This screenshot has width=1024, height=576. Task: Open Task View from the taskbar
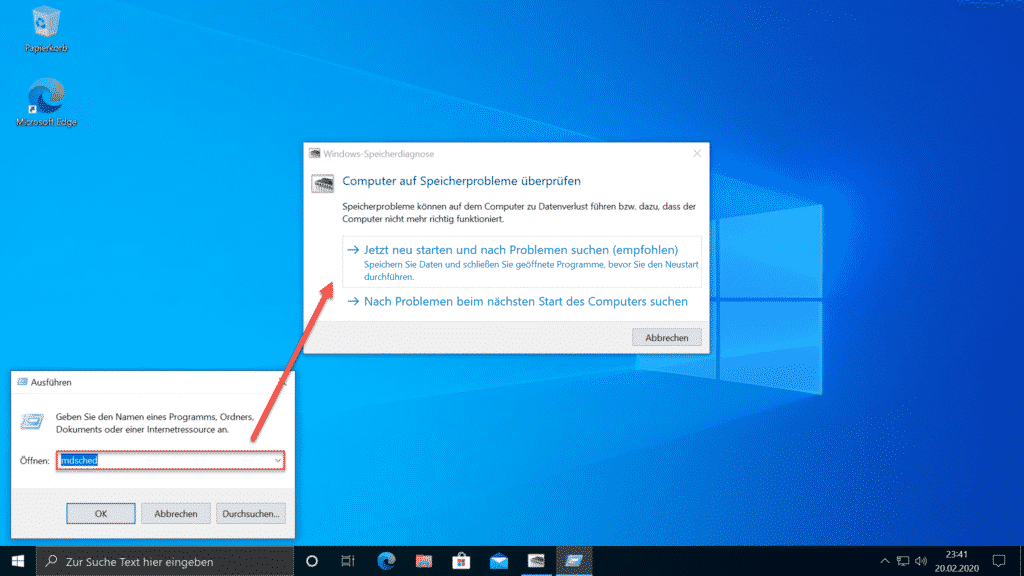point(348,561)
